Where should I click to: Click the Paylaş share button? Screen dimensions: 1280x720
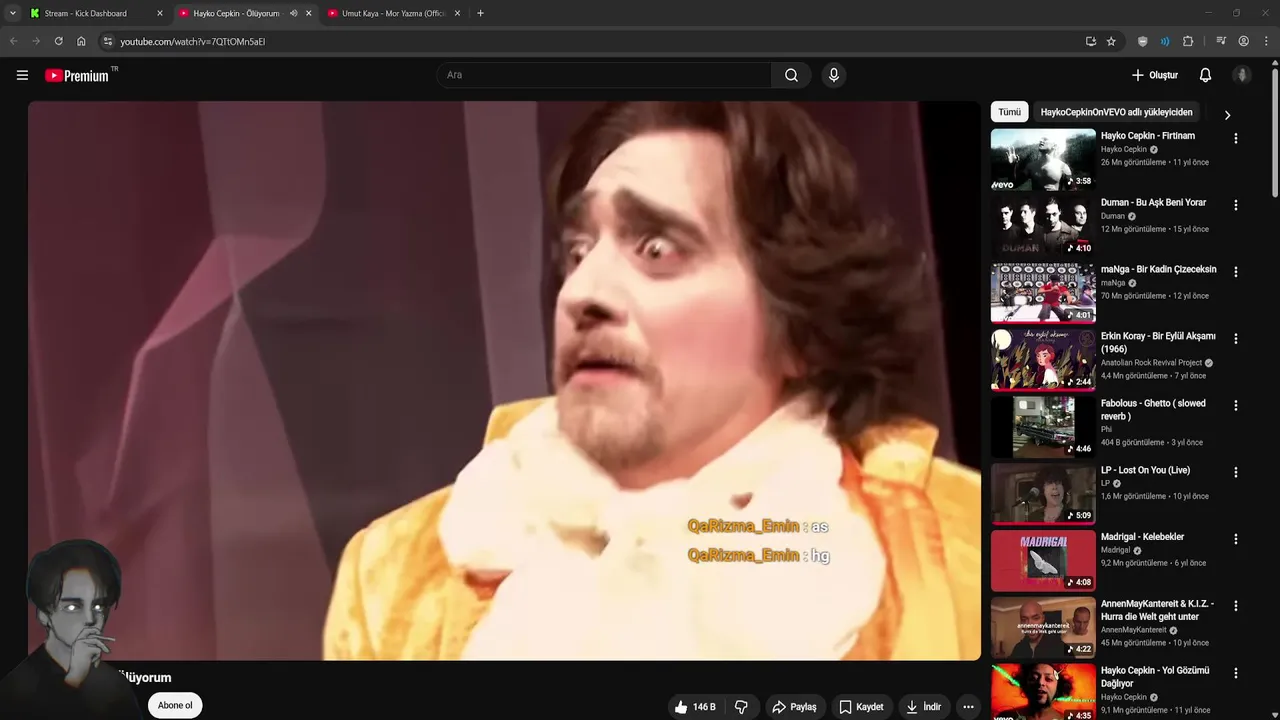click(795, 706)
